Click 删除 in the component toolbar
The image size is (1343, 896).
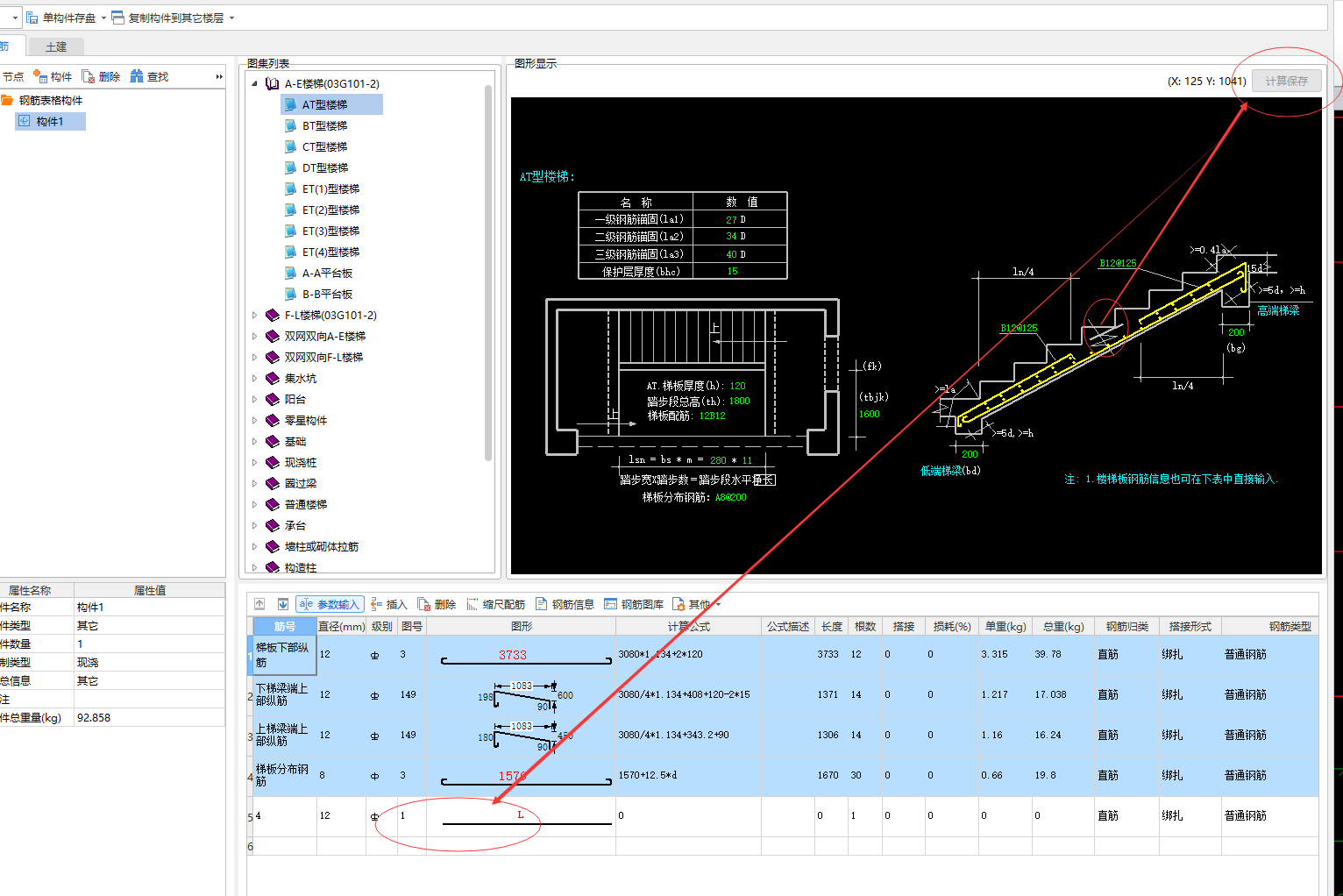[x=101, y=77]
